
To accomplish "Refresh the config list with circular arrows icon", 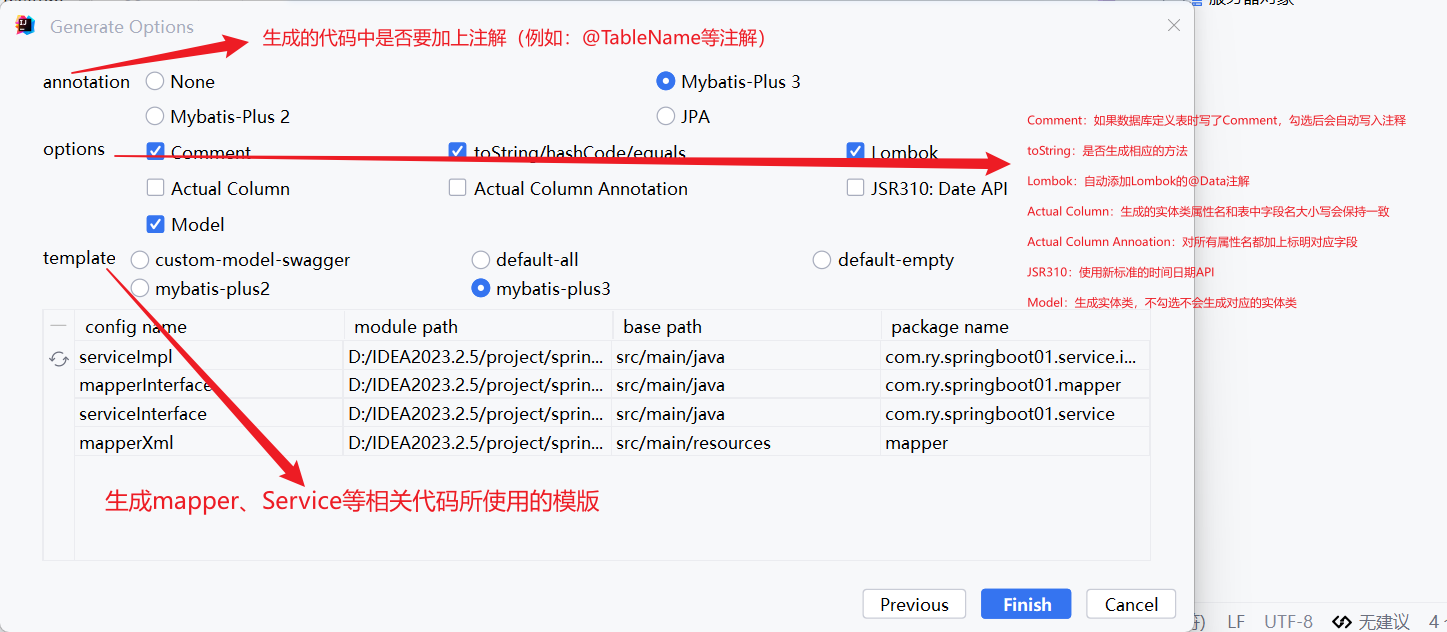I will (x=58, y=357).
